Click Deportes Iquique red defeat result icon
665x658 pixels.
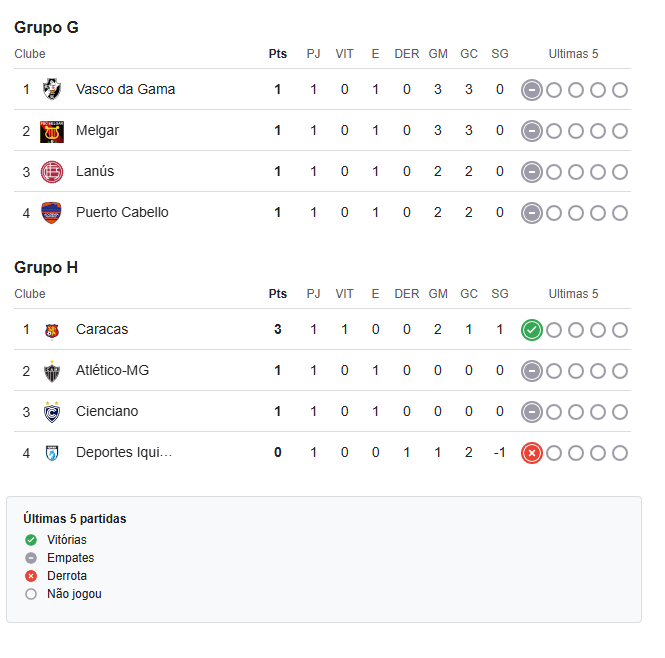pos(531,453)
